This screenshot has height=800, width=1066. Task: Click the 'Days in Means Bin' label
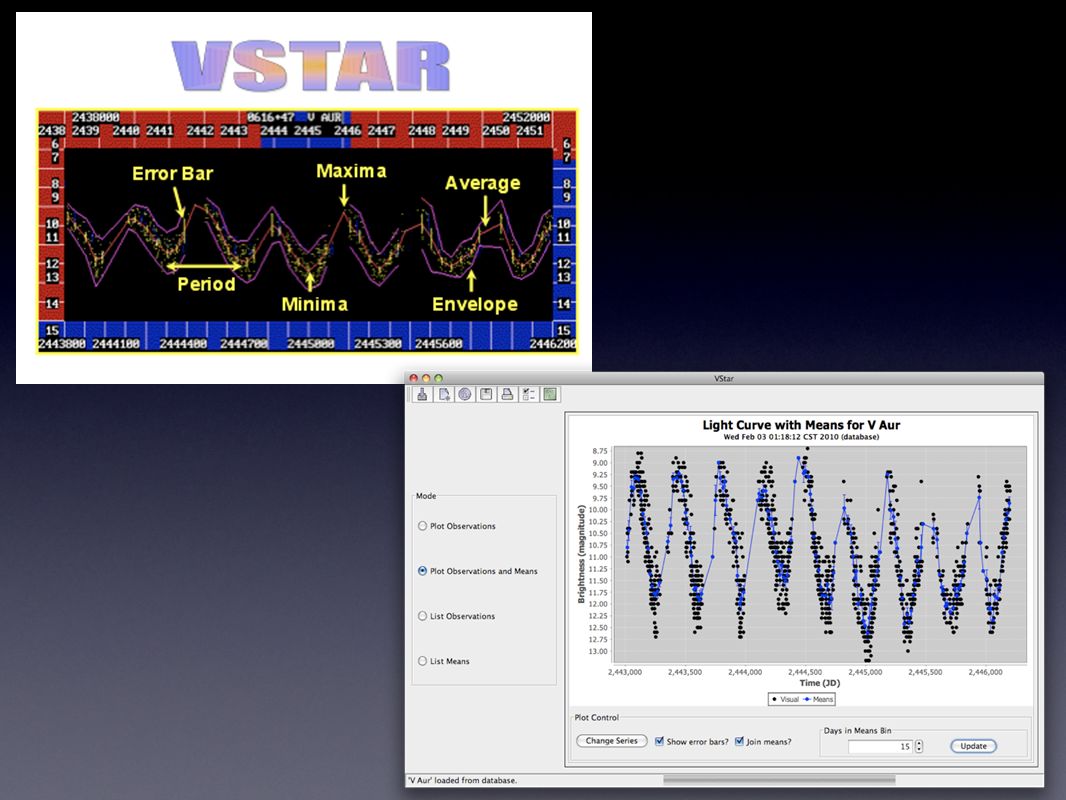(x=857, y=731)
